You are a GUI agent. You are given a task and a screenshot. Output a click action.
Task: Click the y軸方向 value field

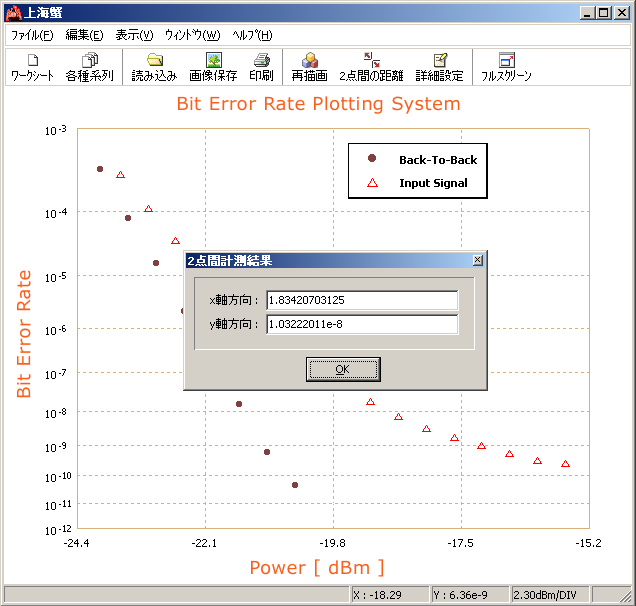(x=362, y=324)
